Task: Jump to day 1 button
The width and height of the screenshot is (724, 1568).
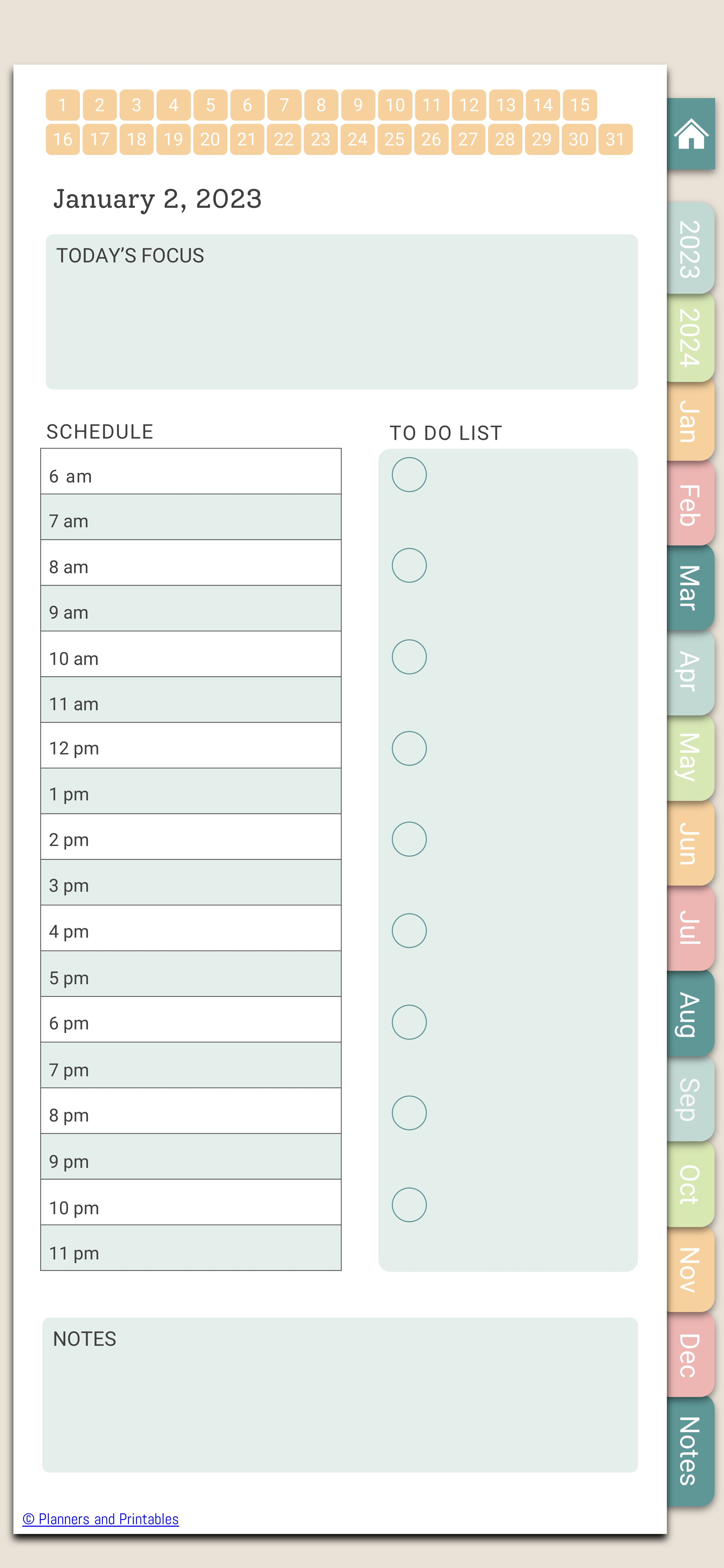Action: tap(63, 105)
